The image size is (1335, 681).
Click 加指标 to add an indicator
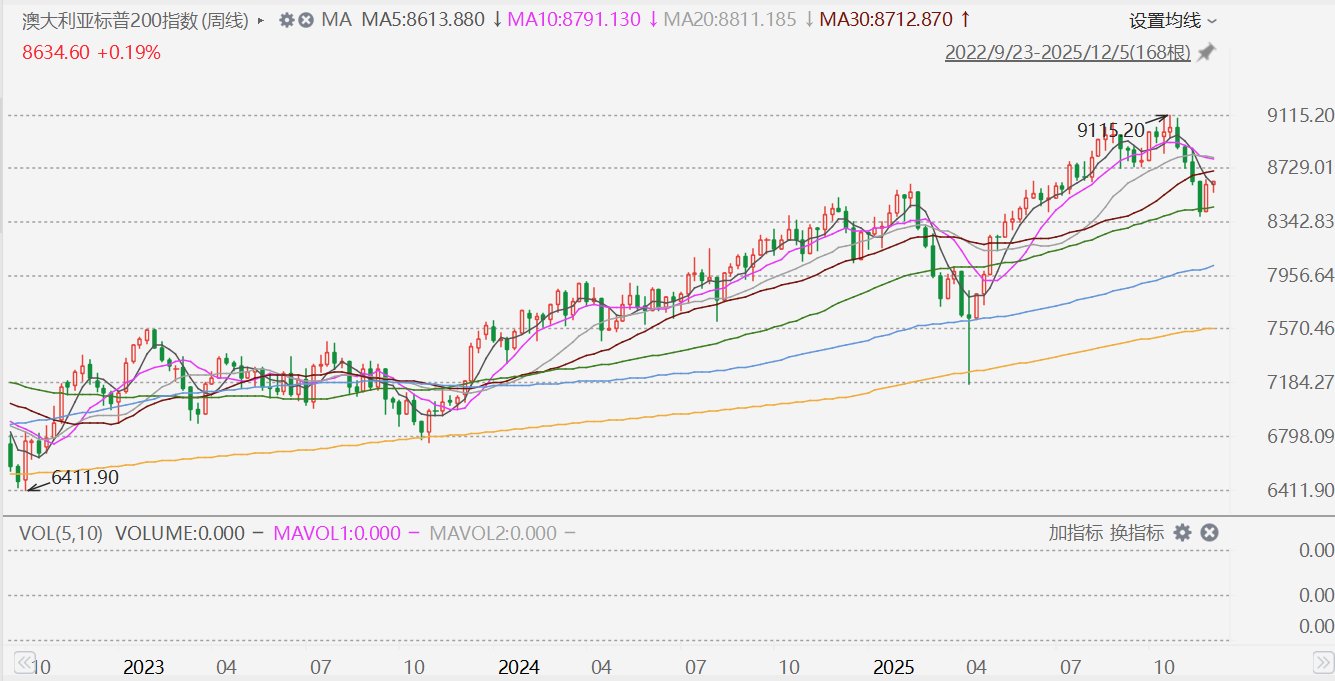(1075, 533)
